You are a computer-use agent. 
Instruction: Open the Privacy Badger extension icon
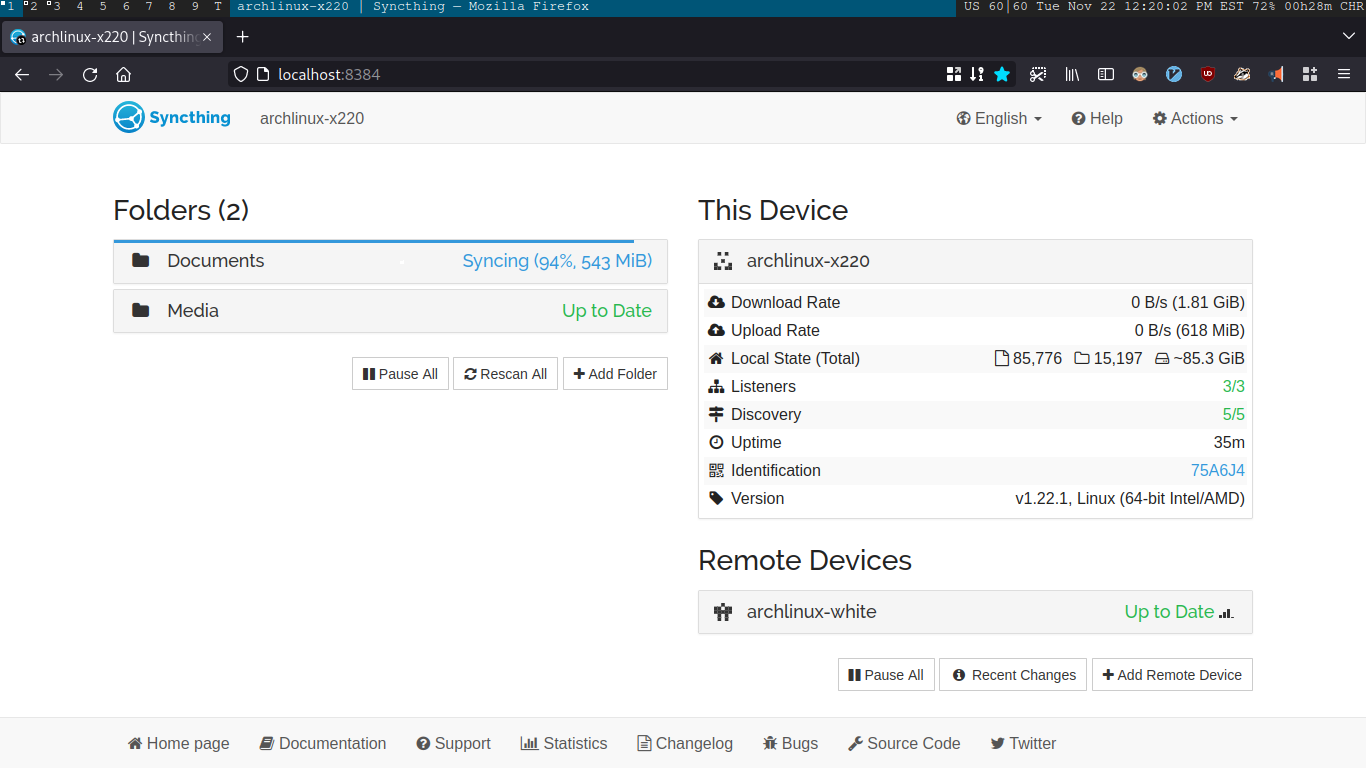[x=1242, y=74]
